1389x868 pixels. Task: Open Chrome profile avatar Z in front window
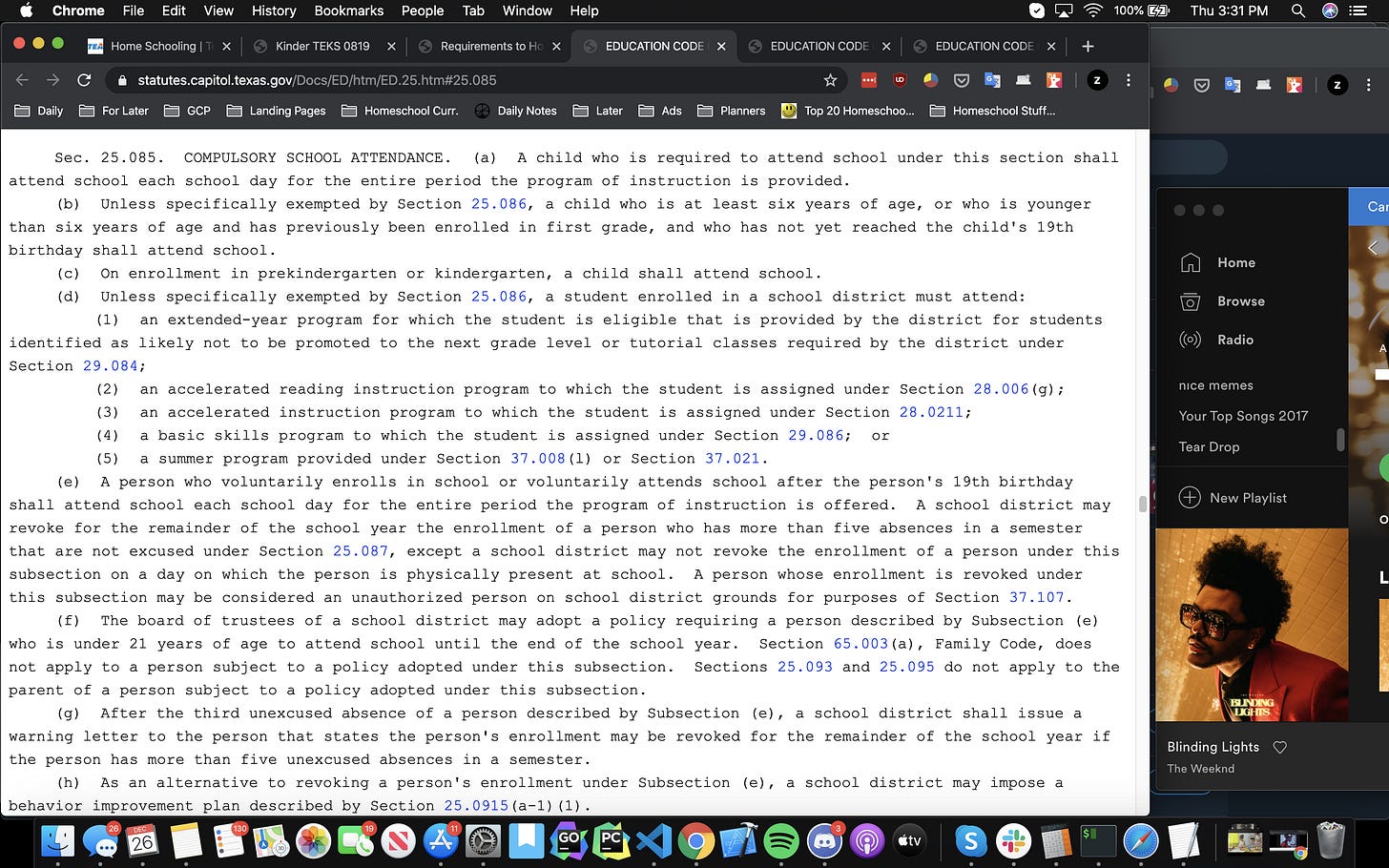pyautogui.click(x=1097, y=80)
